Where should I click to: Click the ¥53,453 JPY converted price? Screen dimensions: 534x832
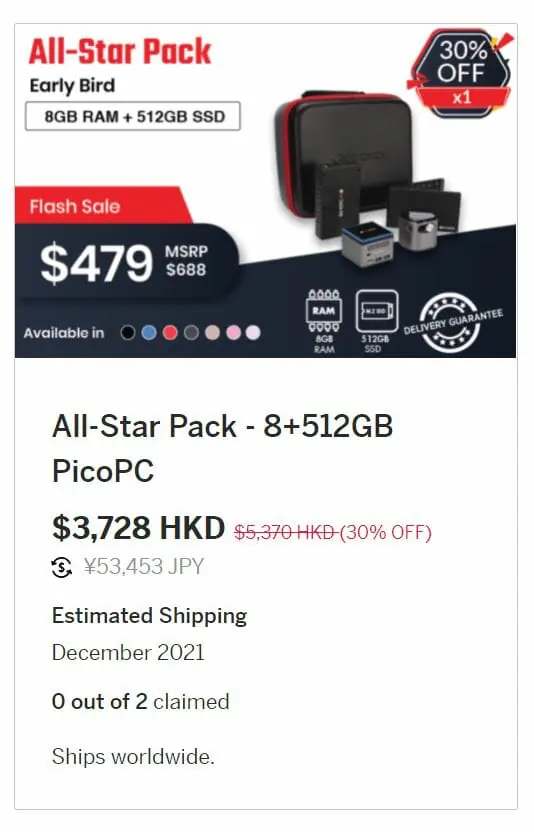pos(144,567)
